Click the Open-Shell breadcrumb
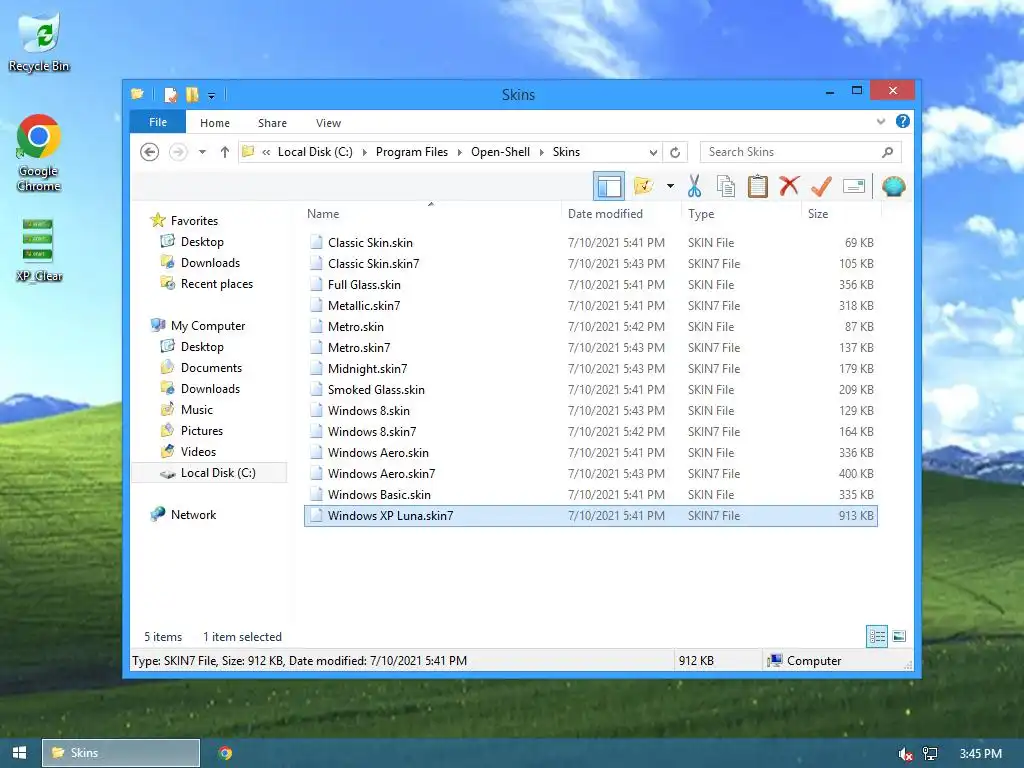 pyautogui.click(x=500, y=152)
